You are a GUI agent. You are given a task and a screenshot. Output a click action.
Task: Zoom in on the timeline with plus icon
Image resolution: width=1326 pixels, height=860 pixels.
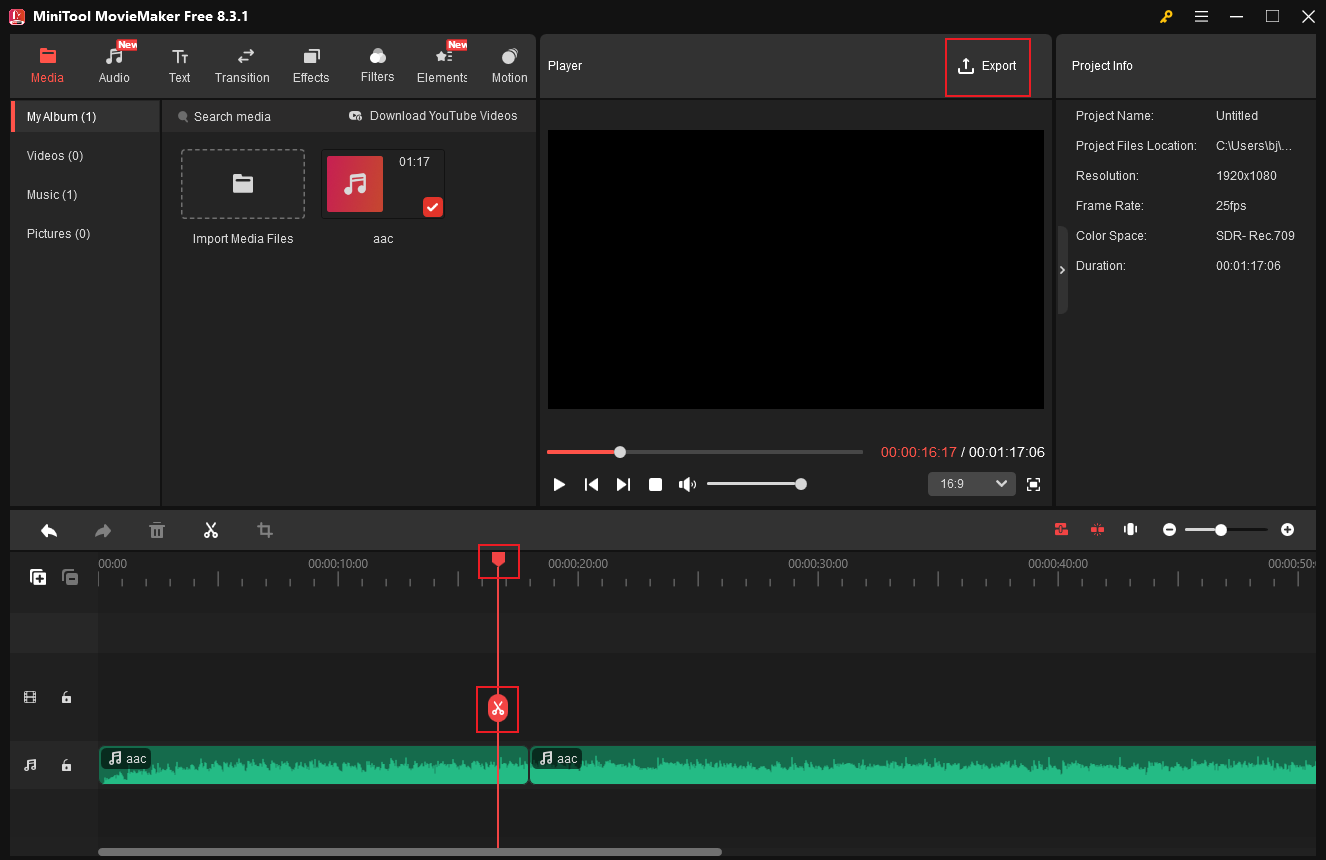point(1287,529)
